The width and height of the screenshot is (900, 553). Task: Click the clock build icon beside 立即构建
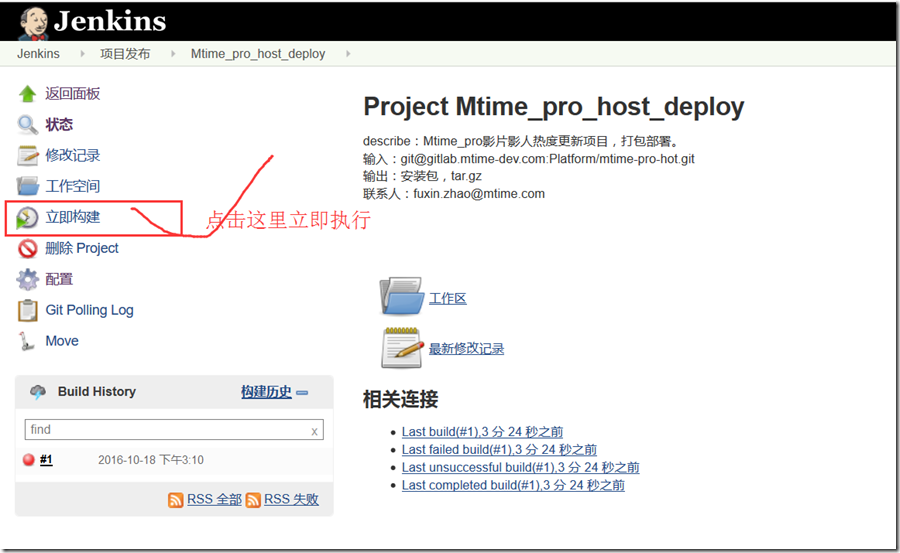point(26,218)
